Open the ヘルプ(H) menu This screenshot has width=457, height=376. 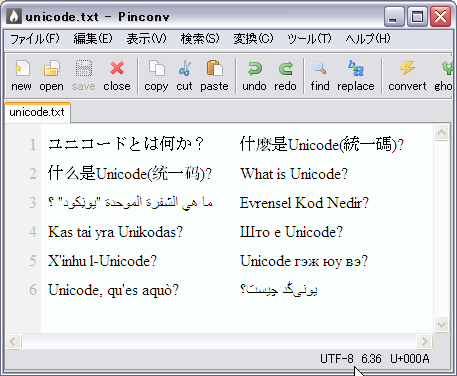click(368, 39)
